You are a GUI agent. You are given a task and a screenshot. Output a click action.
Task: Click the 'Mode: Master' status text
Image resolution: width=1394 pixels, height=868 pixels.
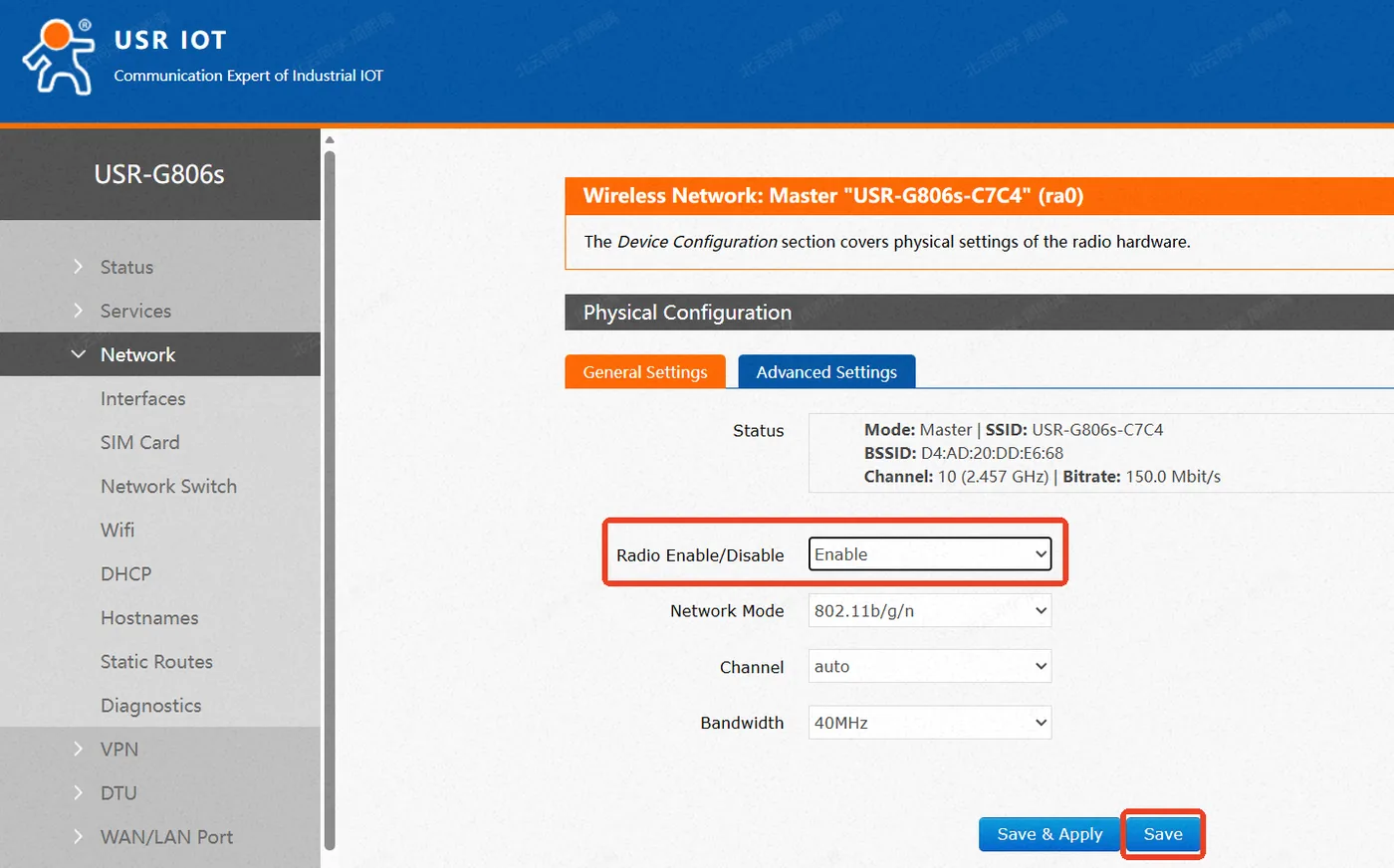click(918, 430)
